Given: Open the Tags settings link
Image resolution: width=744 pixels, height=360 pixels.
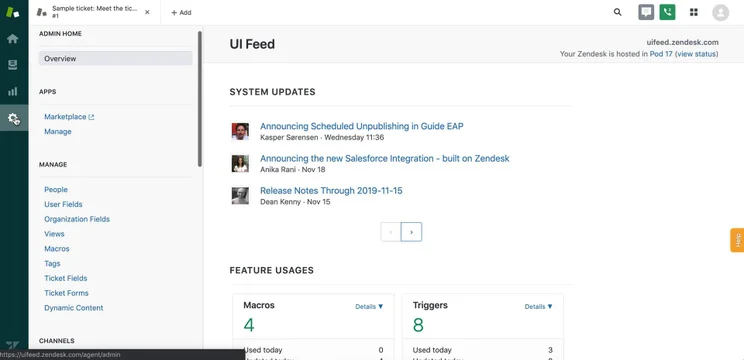Looking at the screenshot, I should [52, 263].
